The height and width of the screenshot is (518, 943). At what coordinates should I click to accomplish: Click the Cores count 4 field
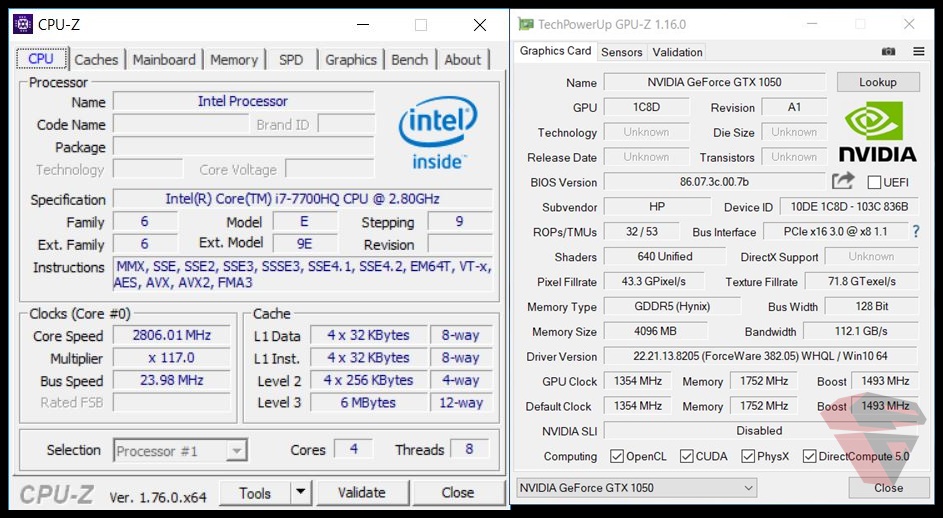coord(354,449)
